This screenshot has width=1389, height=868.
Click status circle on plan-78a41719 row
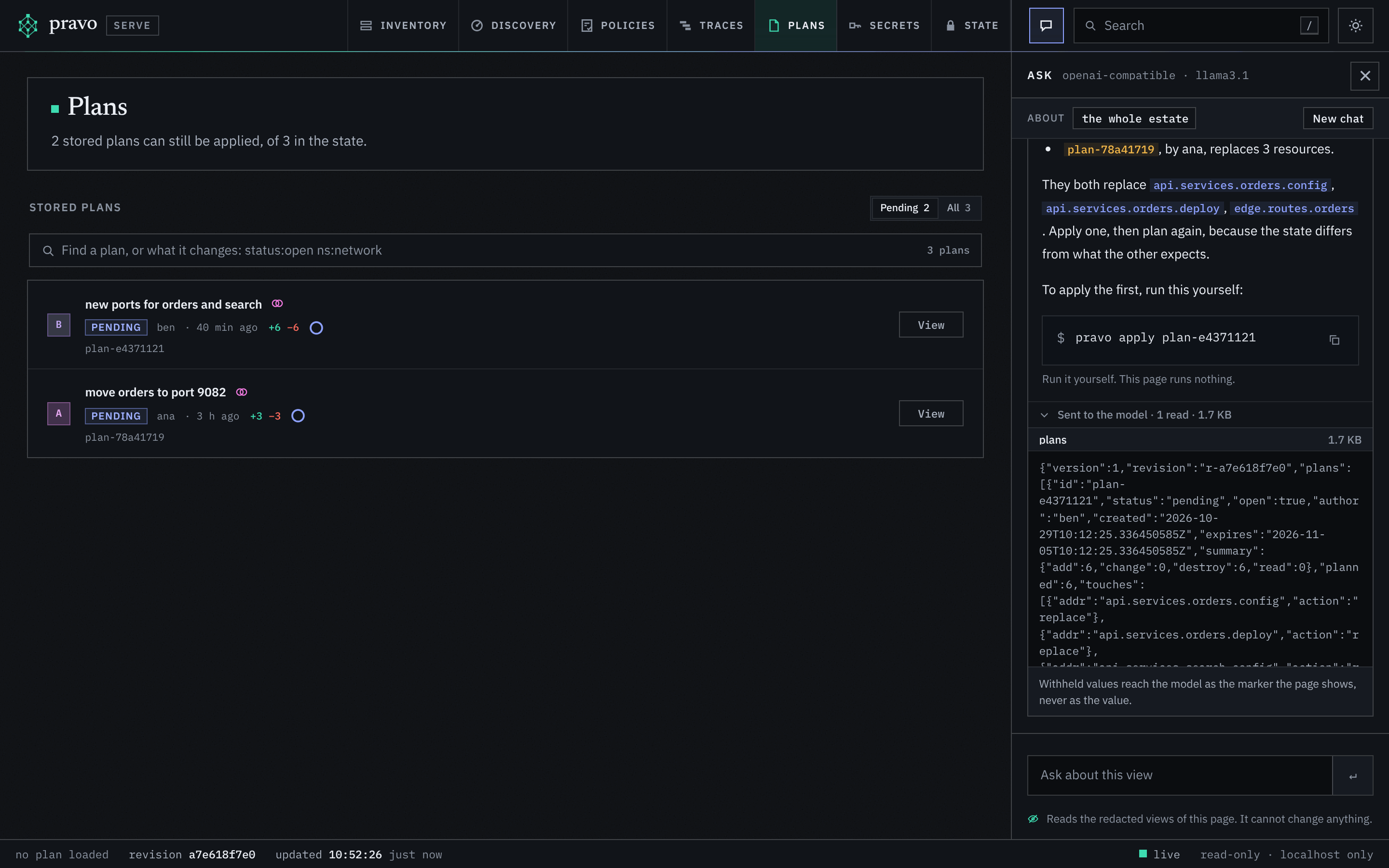[x=298, y=416]
